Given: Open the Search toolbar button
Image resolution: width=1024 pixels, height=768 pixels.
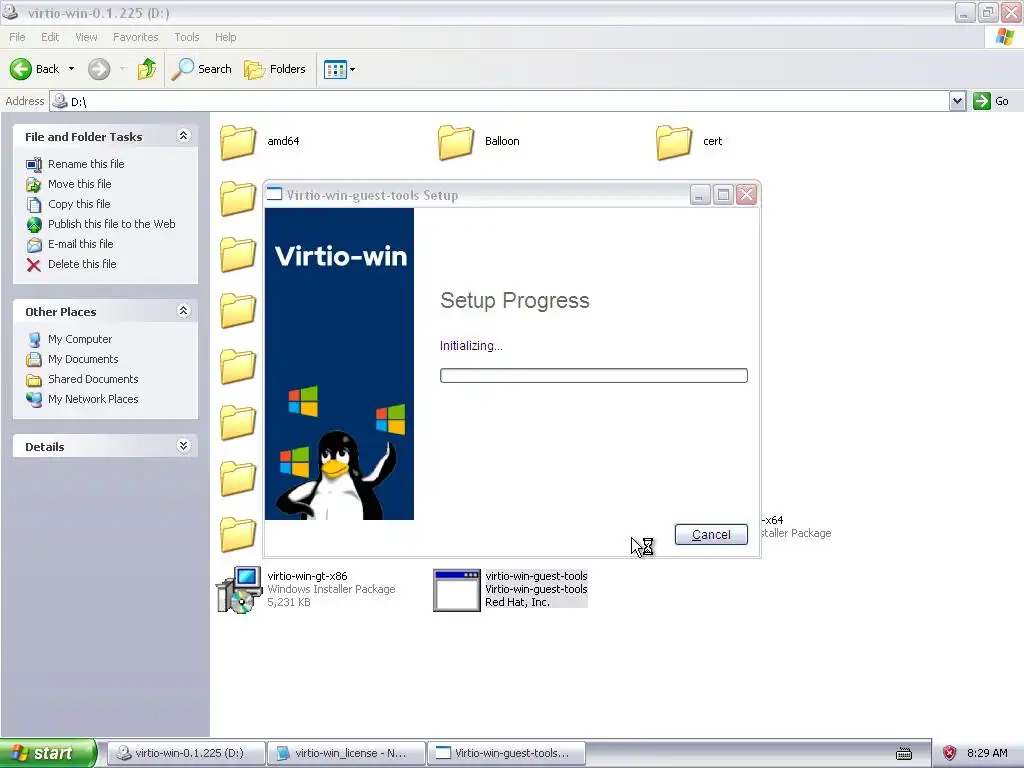Looking at the screenshot, I should [201, 69].
